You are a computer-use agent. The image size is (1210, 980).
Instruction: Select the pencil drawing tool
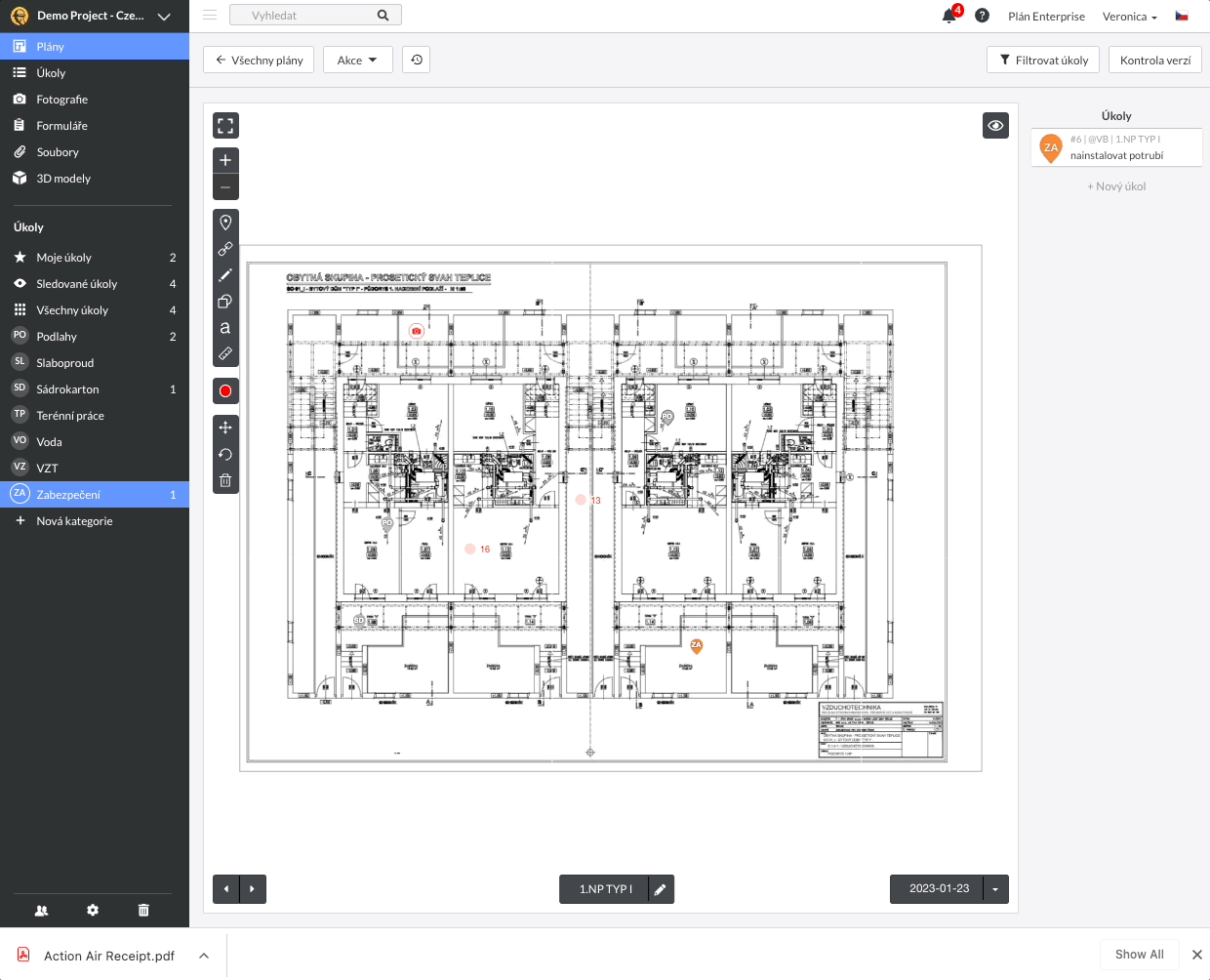[225, 275]
